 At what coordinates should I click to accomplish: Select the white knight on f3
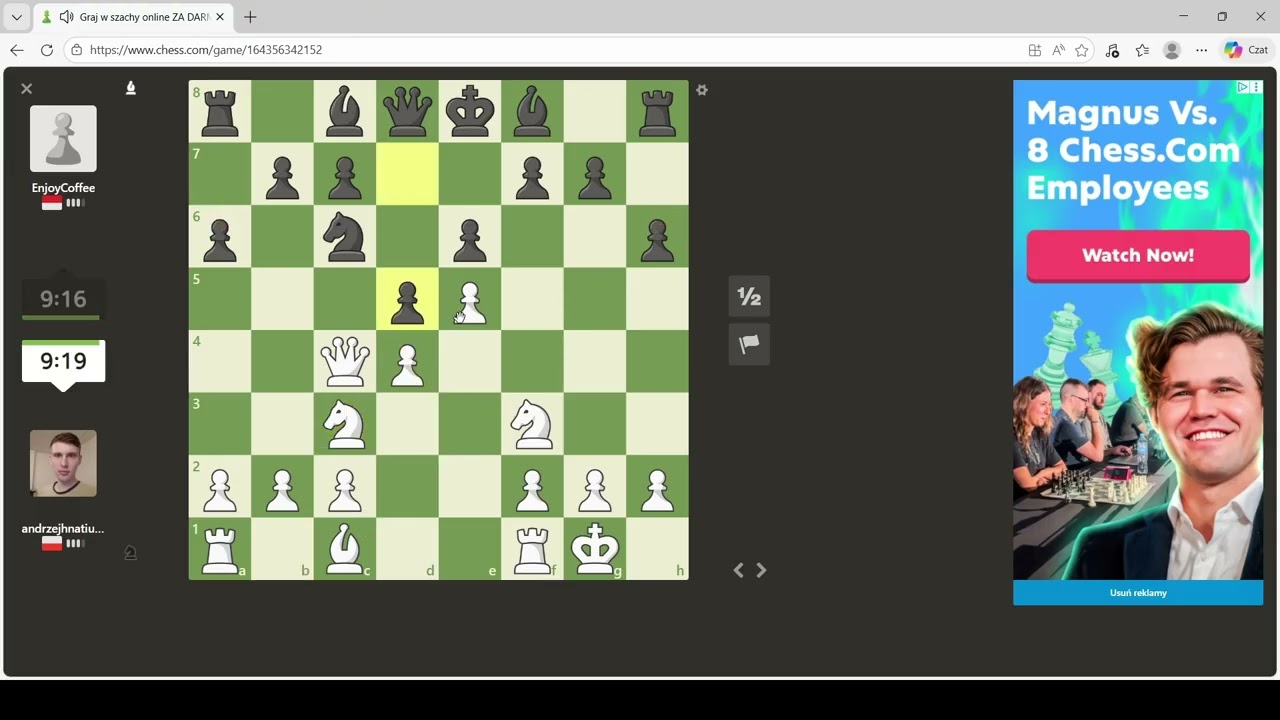[x=532, y=424]
